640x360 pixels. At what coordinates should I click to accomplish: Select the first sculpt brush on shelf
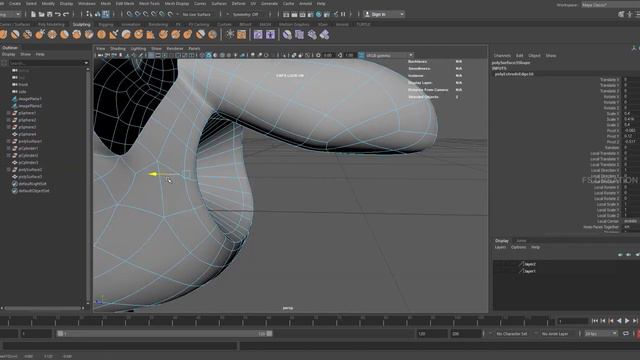coord(3,35)
